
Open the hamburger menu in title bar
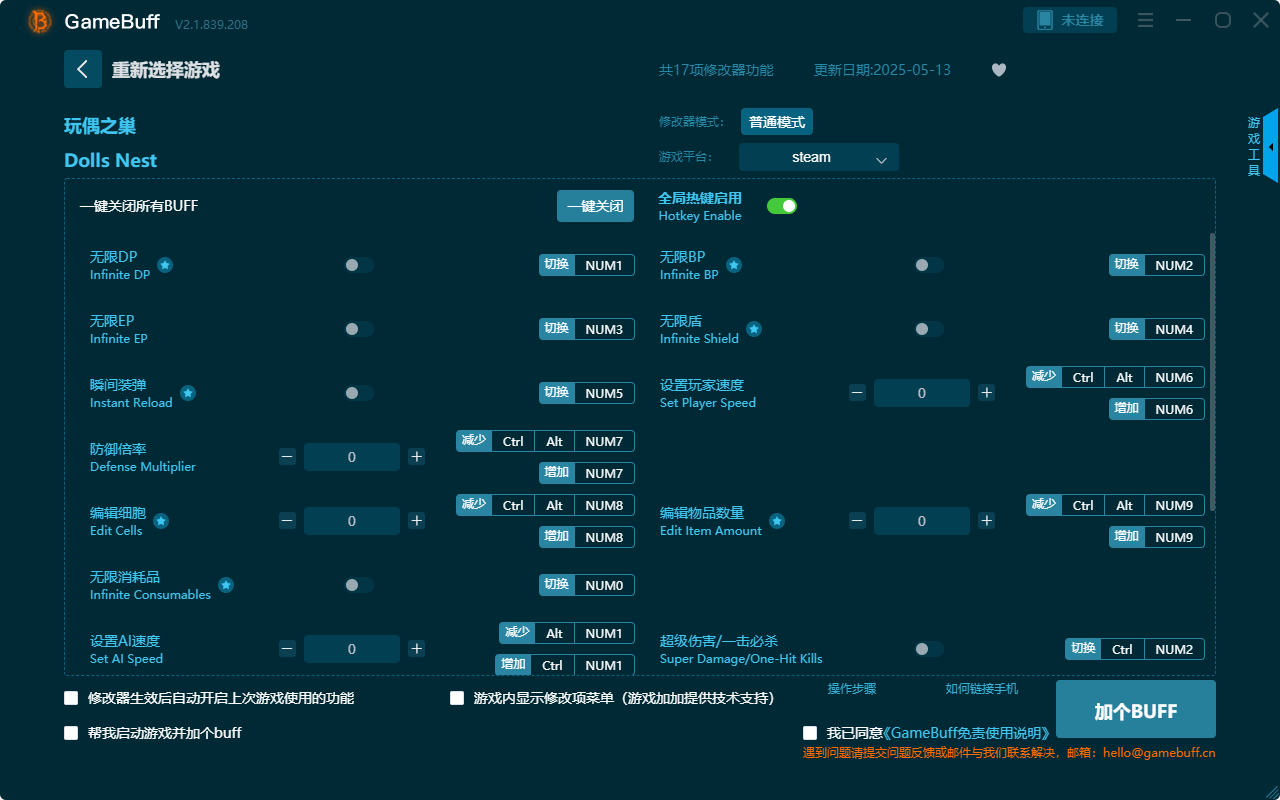pos(1145,19)
